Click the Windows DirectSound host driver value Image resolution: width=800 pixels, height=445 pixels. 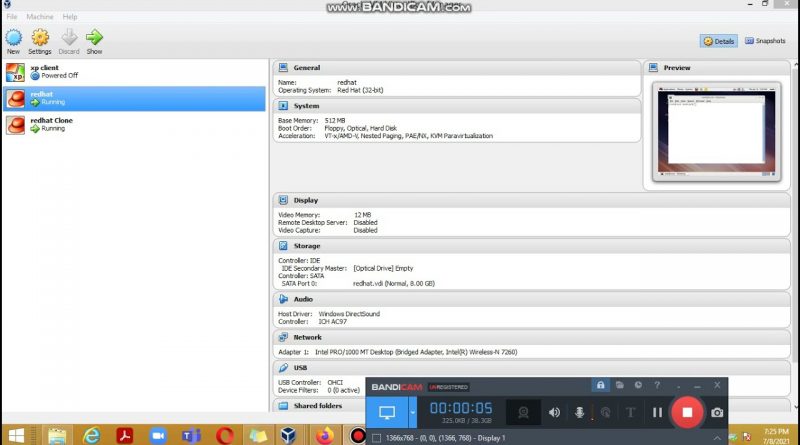[349, 314]
